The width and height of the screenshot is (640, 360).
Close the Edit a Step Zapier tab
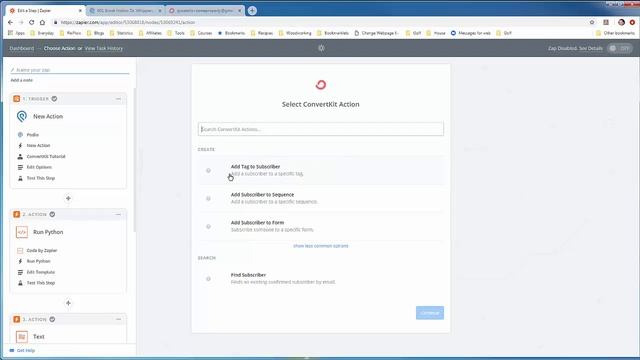click(x=80, y=11)
